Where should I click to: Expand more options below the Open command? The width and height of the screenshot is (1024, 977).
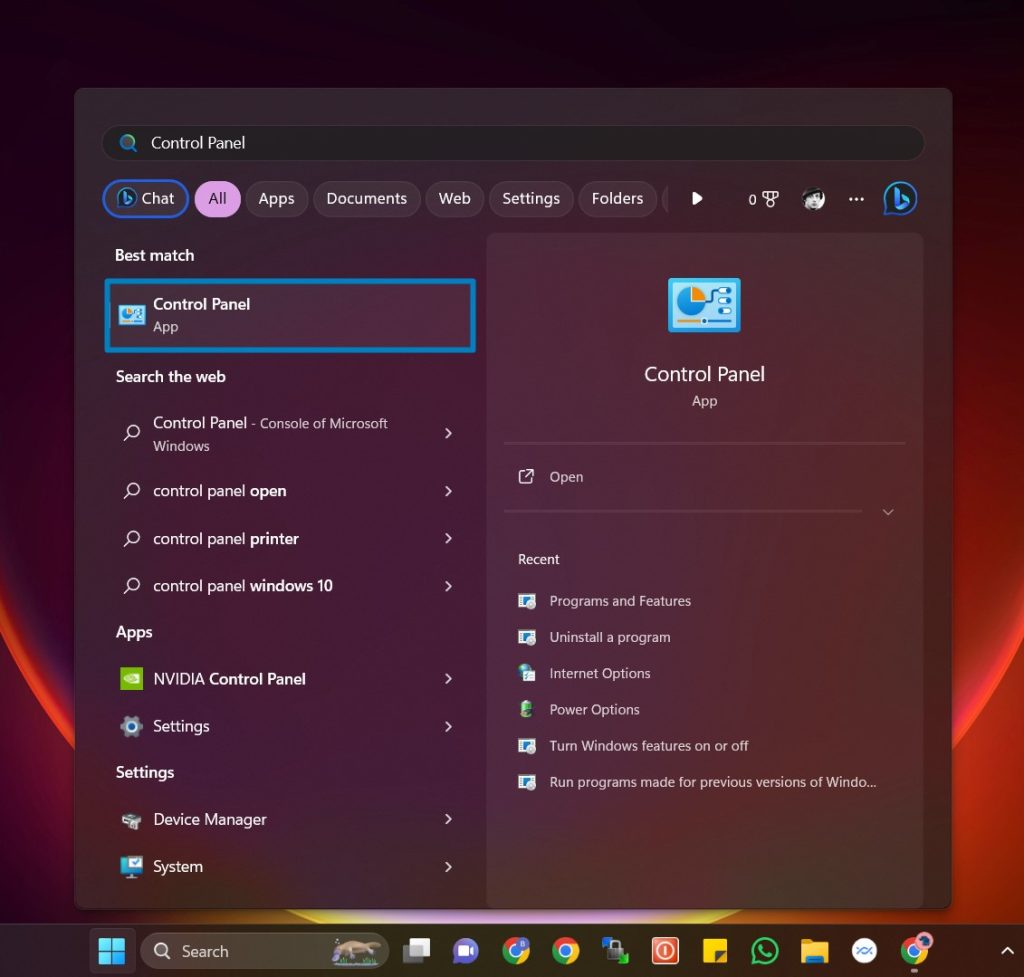point(887,511)
